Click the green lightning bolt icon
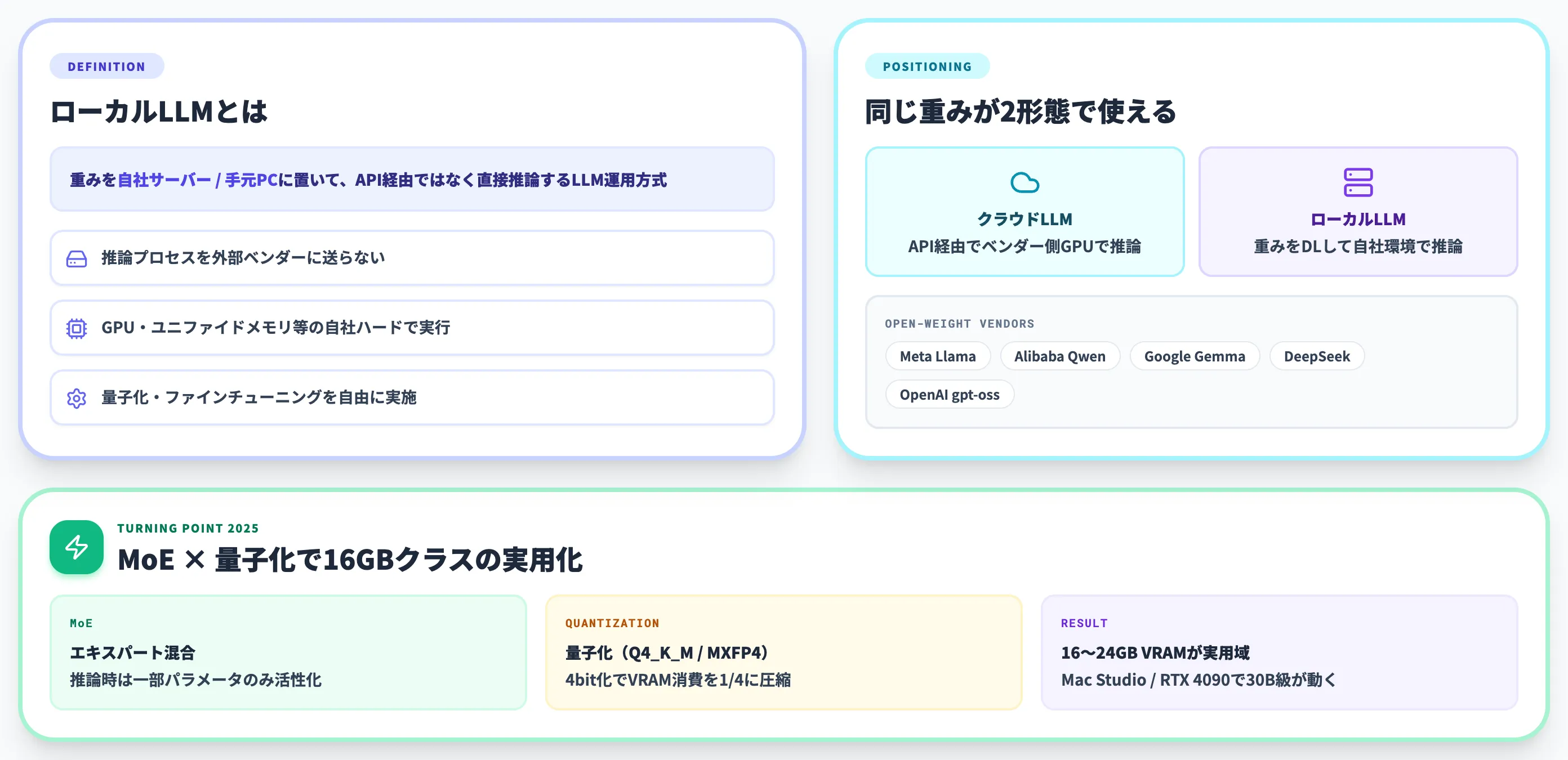The width and height of the screenshot is (1568, 760). 77,547
